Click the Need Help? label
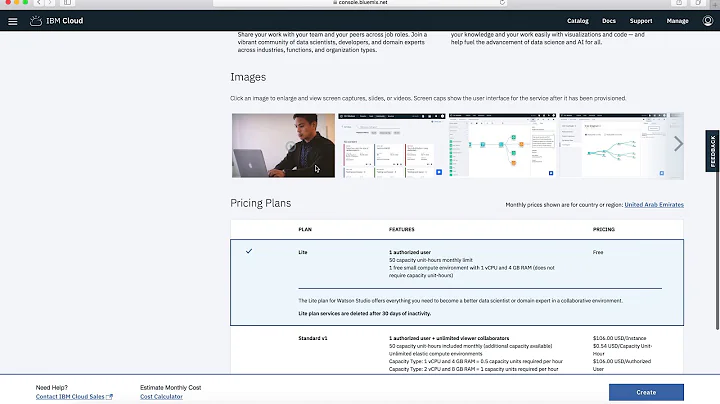 pyautogui.click(x=51, y=387)
